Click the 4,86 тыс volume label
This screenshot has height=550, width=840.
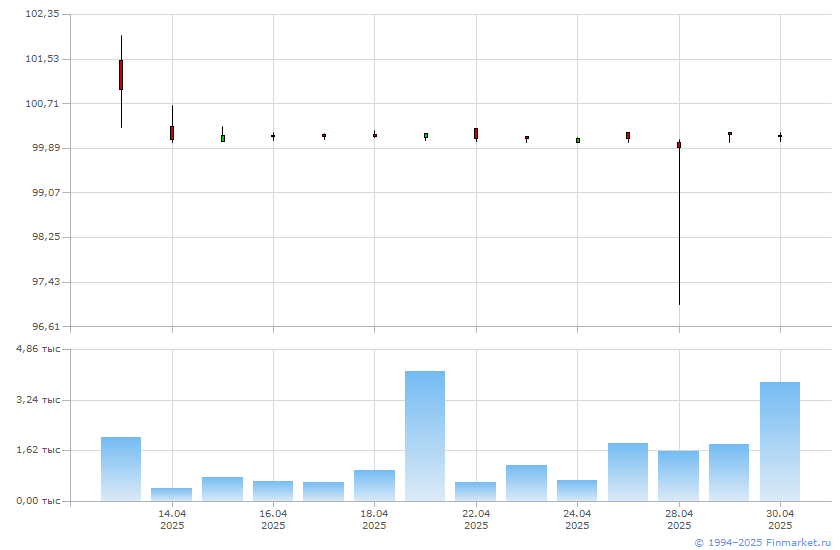(x=38, y=349)
